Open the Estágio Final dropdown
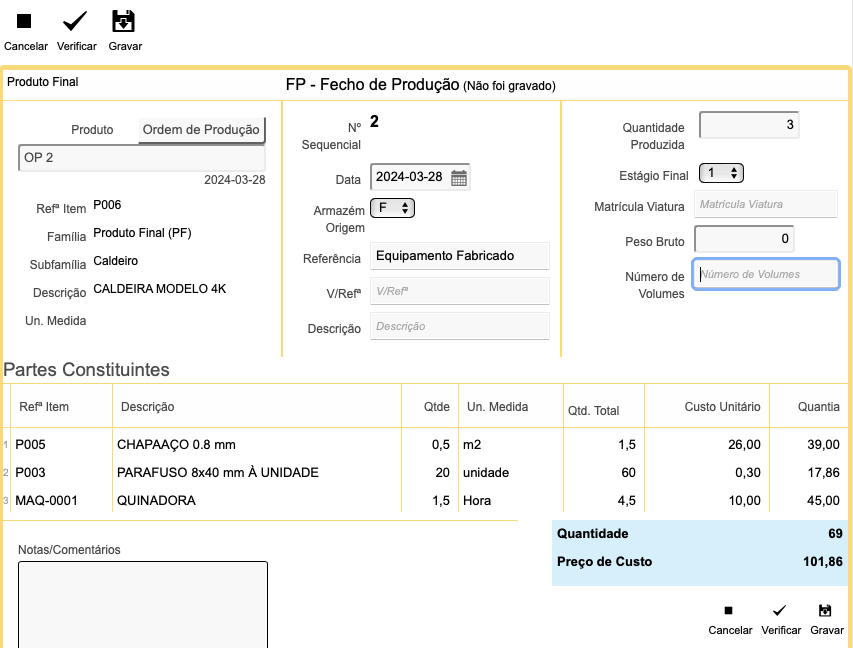 pyautogui.click(x=721, y=174)
